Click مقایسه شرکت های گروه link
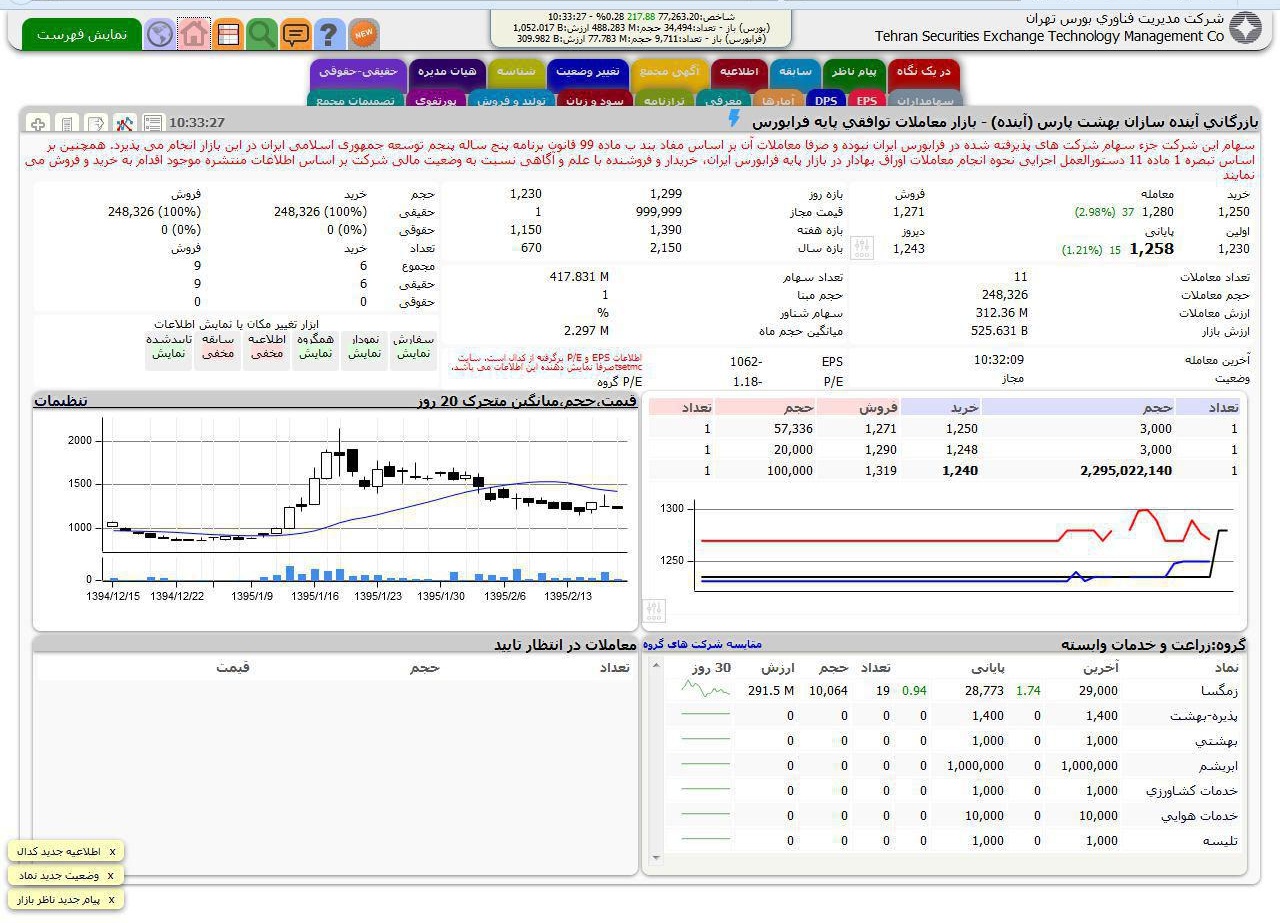Screen dimensions: 1280x923 [x=702, y=644]
